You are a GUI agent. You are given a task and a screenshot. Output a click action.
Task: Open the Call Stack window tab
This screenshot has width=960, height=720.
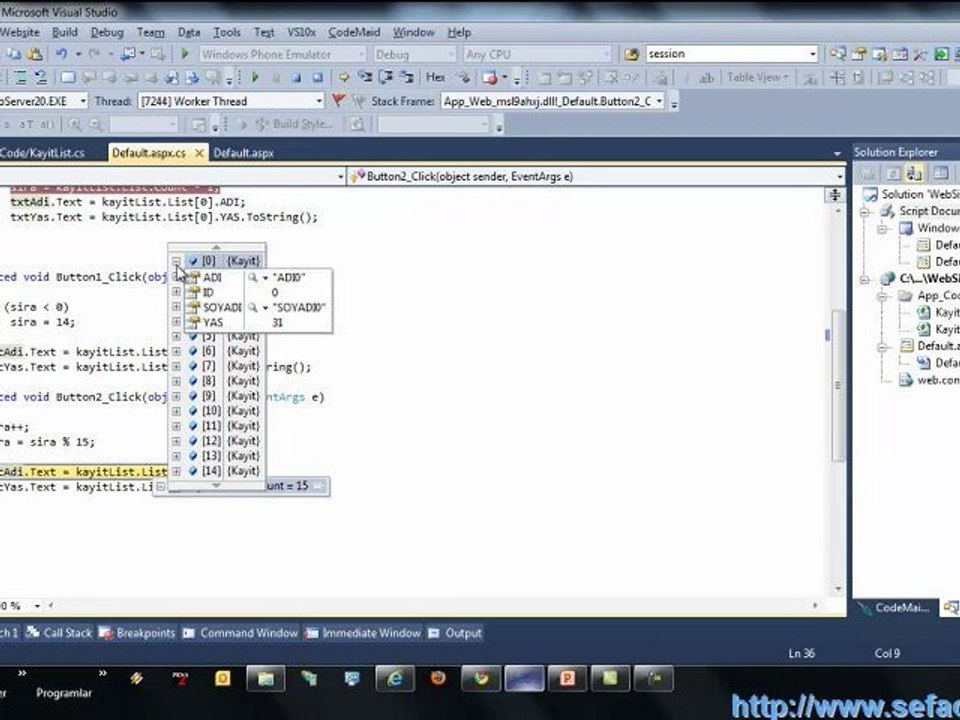pyautogui.click(x=59, y=633)
